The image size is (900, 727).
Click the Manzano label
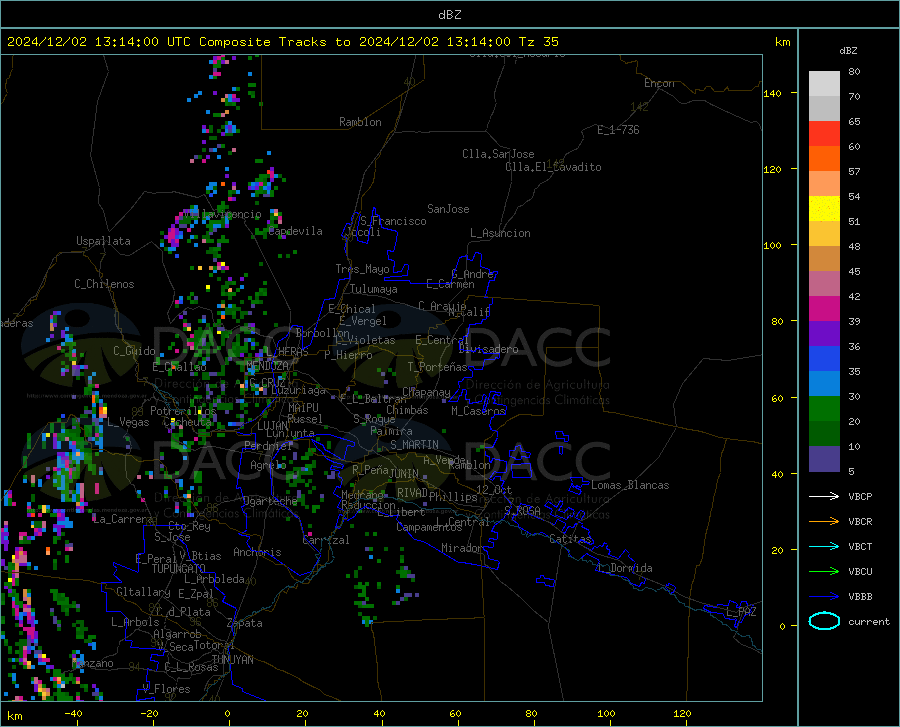(x=92, y=663)
